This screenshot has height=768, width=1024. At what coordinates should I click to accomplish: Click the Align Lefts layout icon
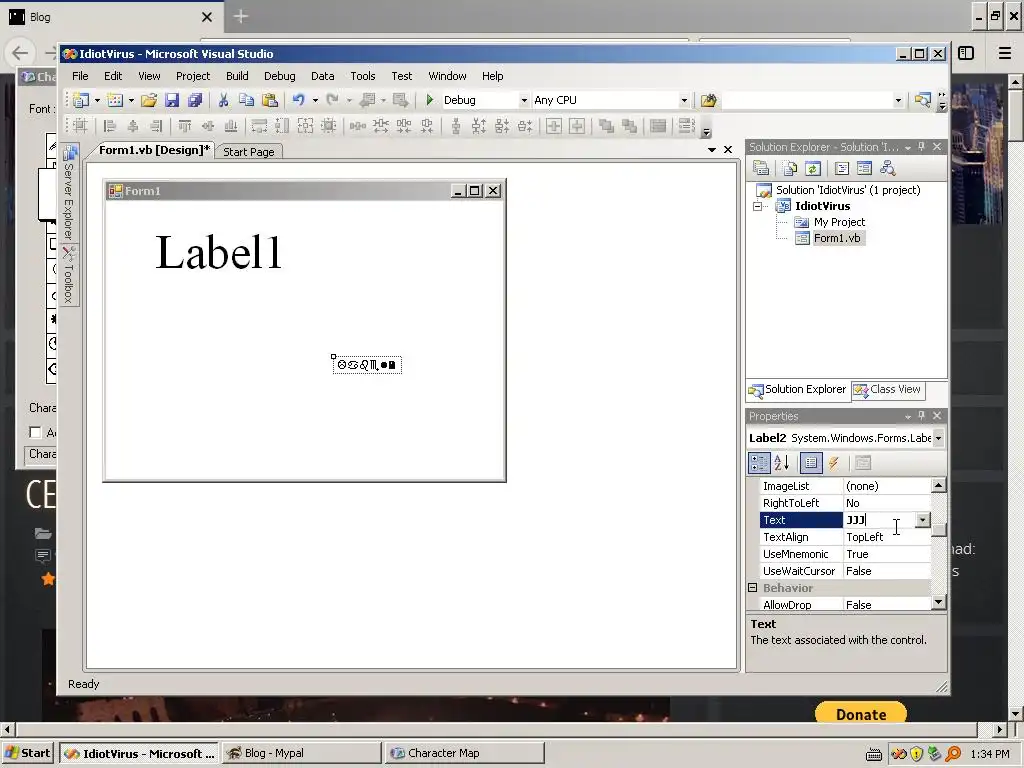110,126
